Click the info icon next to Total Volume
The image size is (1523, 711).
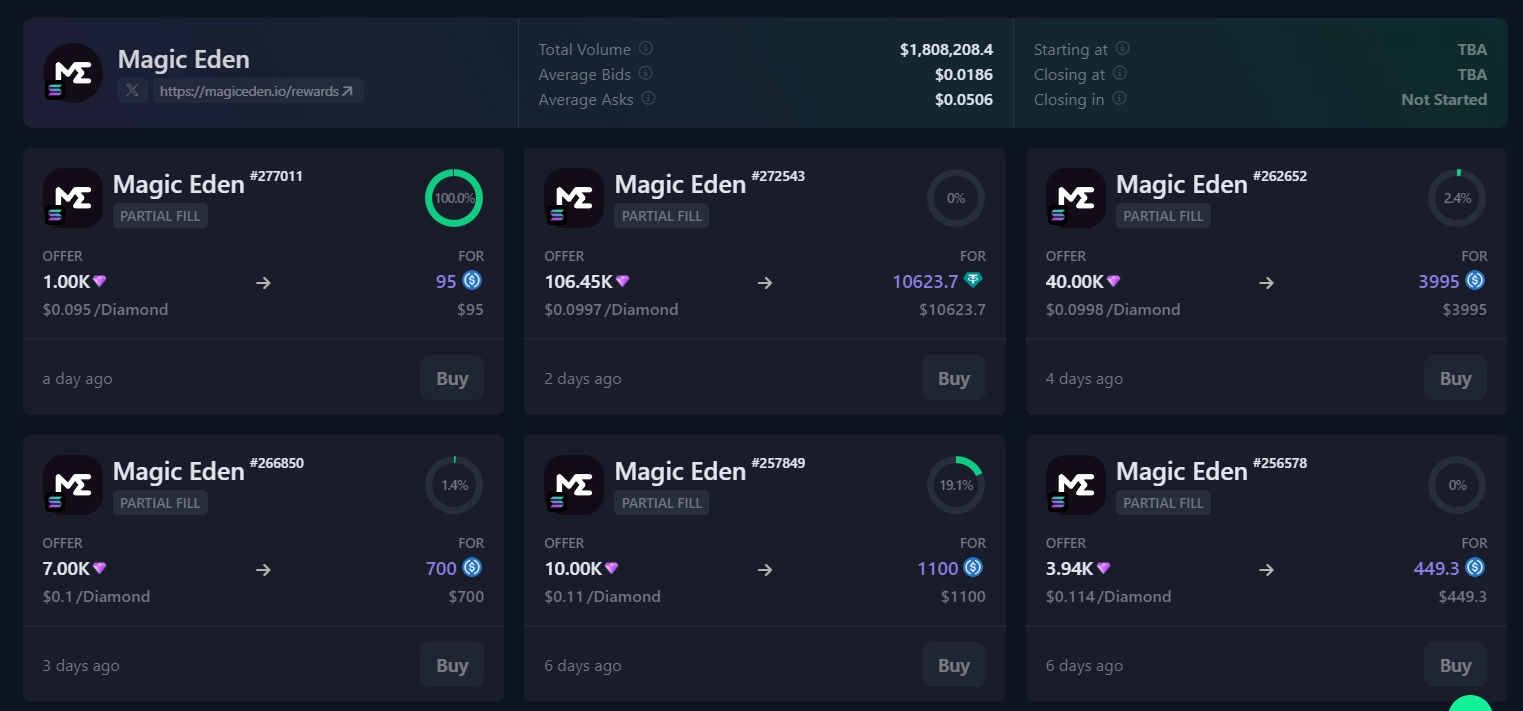coord(647,49)
